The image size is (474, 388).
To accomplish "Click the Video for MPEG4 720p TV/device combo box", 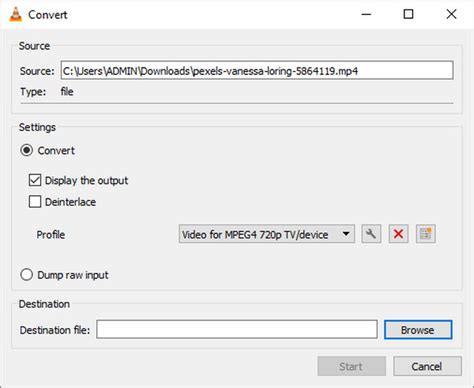I will [x=267, y=234].
